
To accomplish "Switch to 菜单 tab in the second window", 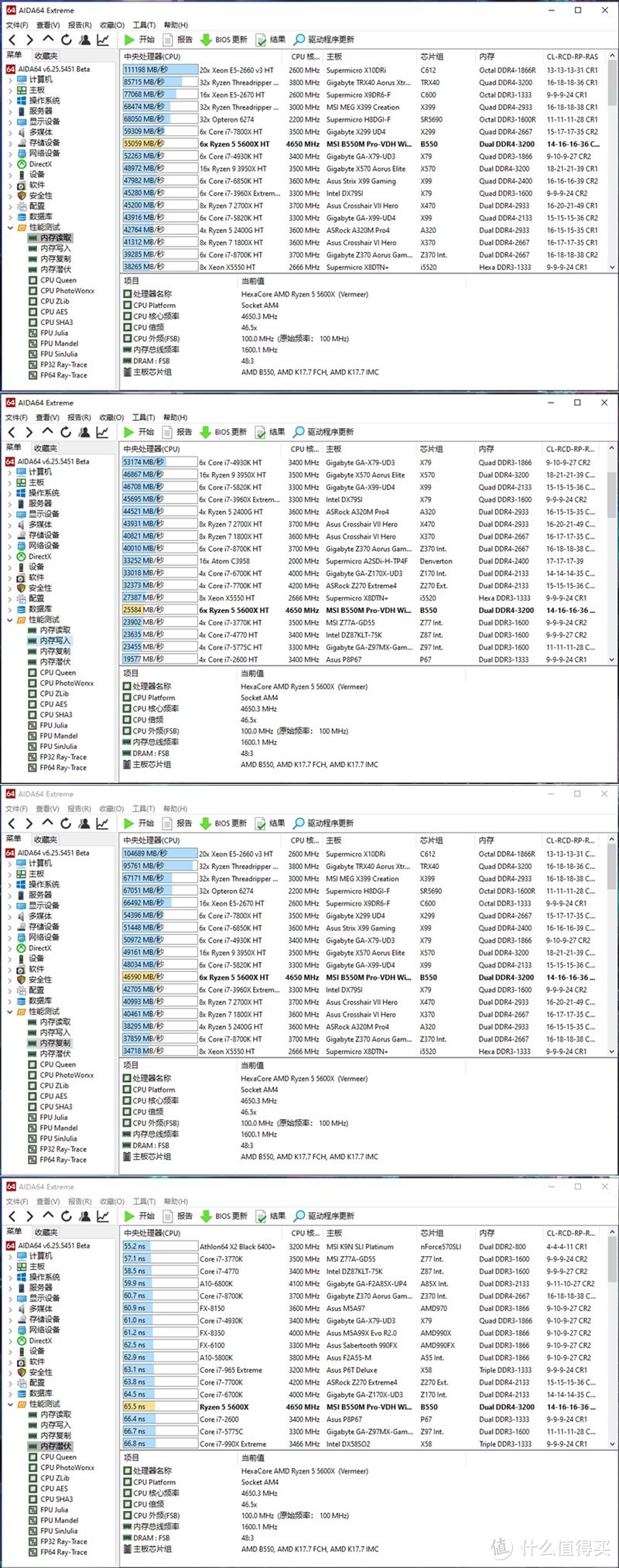I will (x=14, y=447).
